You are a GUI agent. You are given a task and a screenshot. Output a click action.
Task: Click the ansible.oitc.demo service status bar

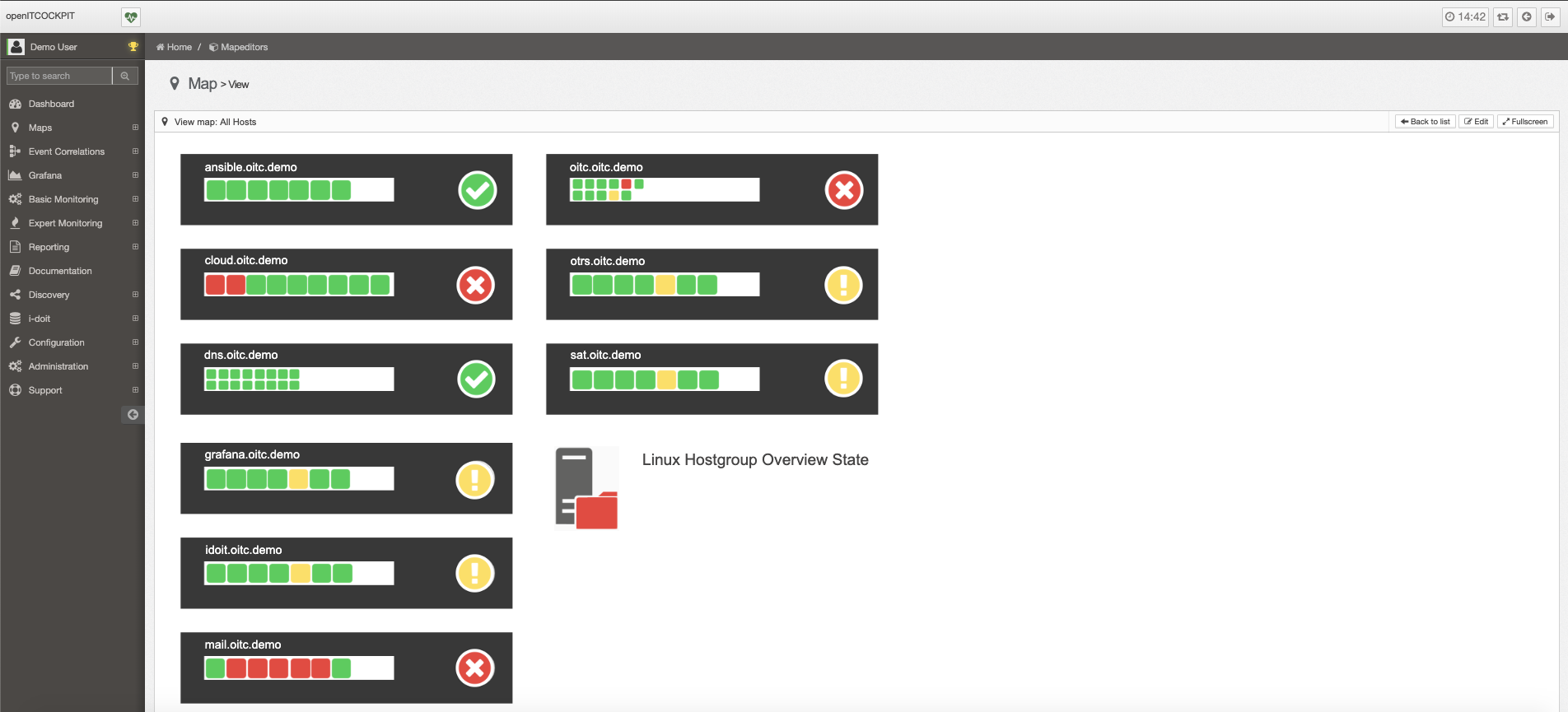pos(299,190)
